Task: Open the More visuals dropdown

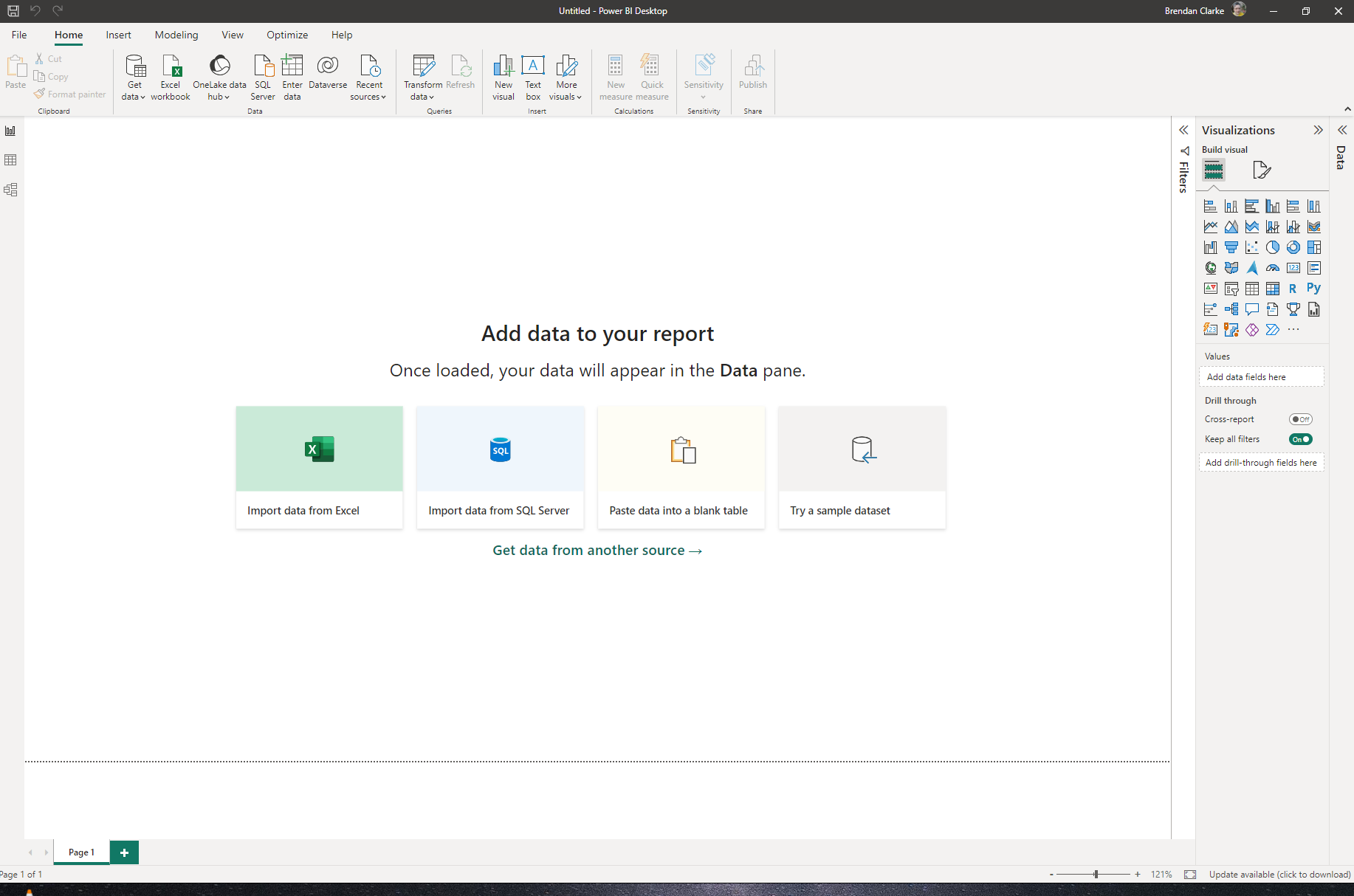Action: click(x=566, y=77)
